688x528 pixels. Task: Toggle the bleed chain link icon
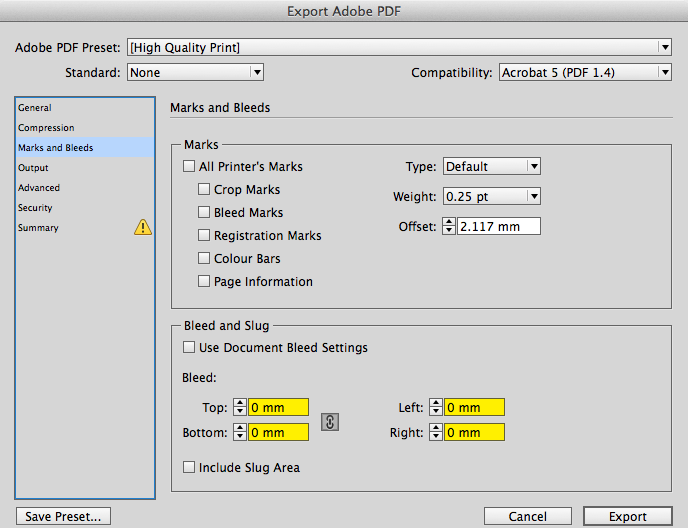(330, 422)
